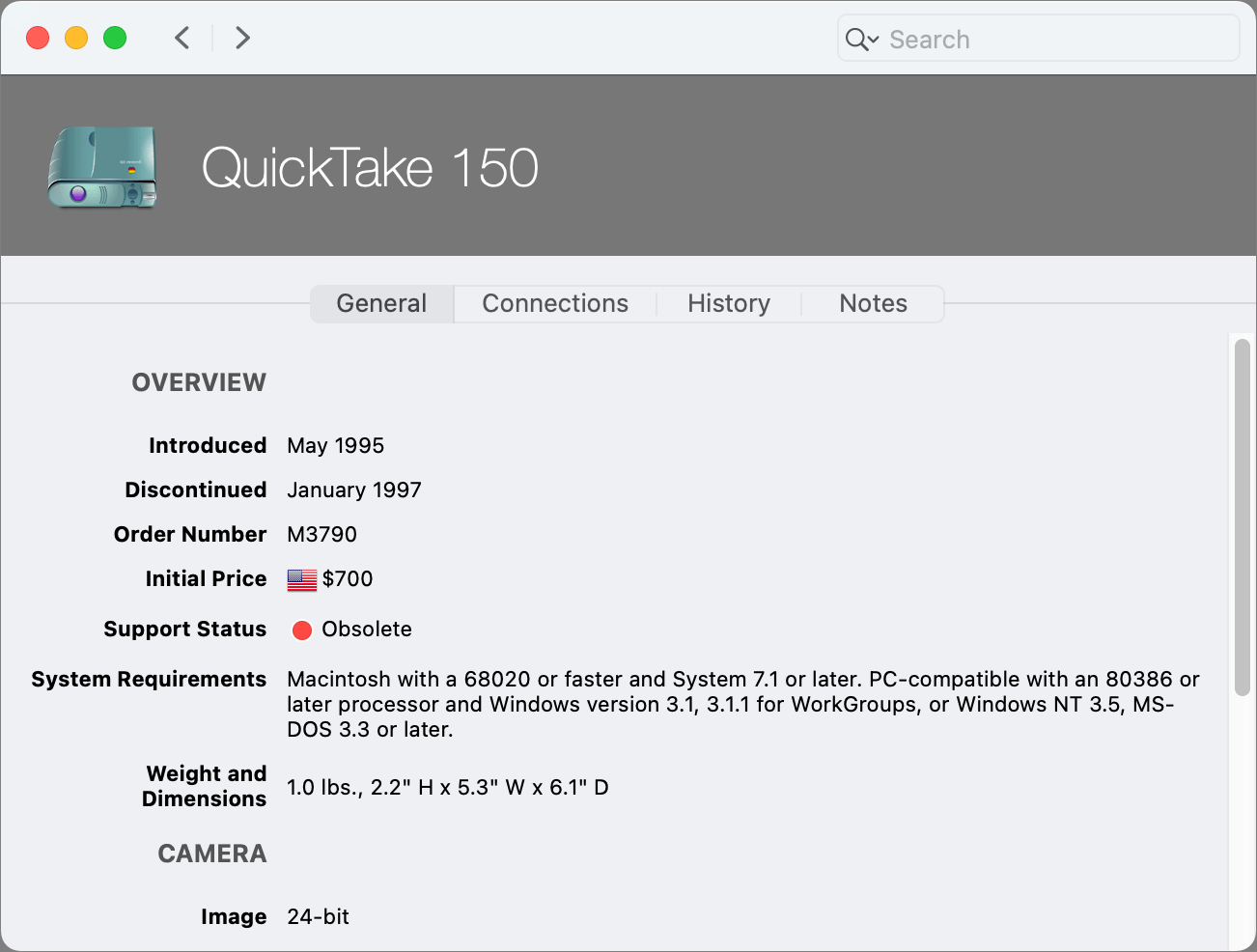Open the search magnifier options menu
Screen dimensions: 1257x952
tap(861, 39)
